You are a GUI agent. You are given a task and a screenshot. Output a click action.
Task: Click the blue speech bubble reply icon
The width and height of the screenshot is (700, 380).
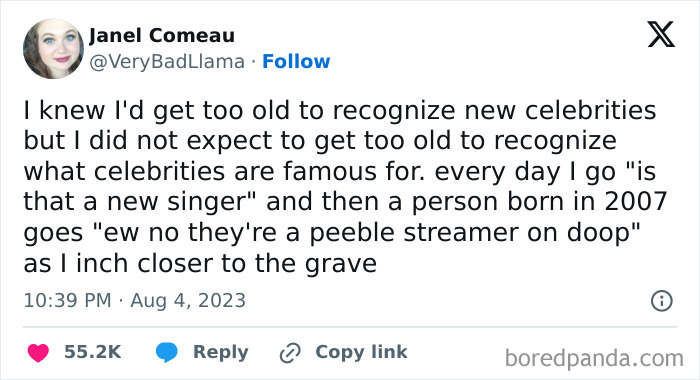[x=167, y=352]
